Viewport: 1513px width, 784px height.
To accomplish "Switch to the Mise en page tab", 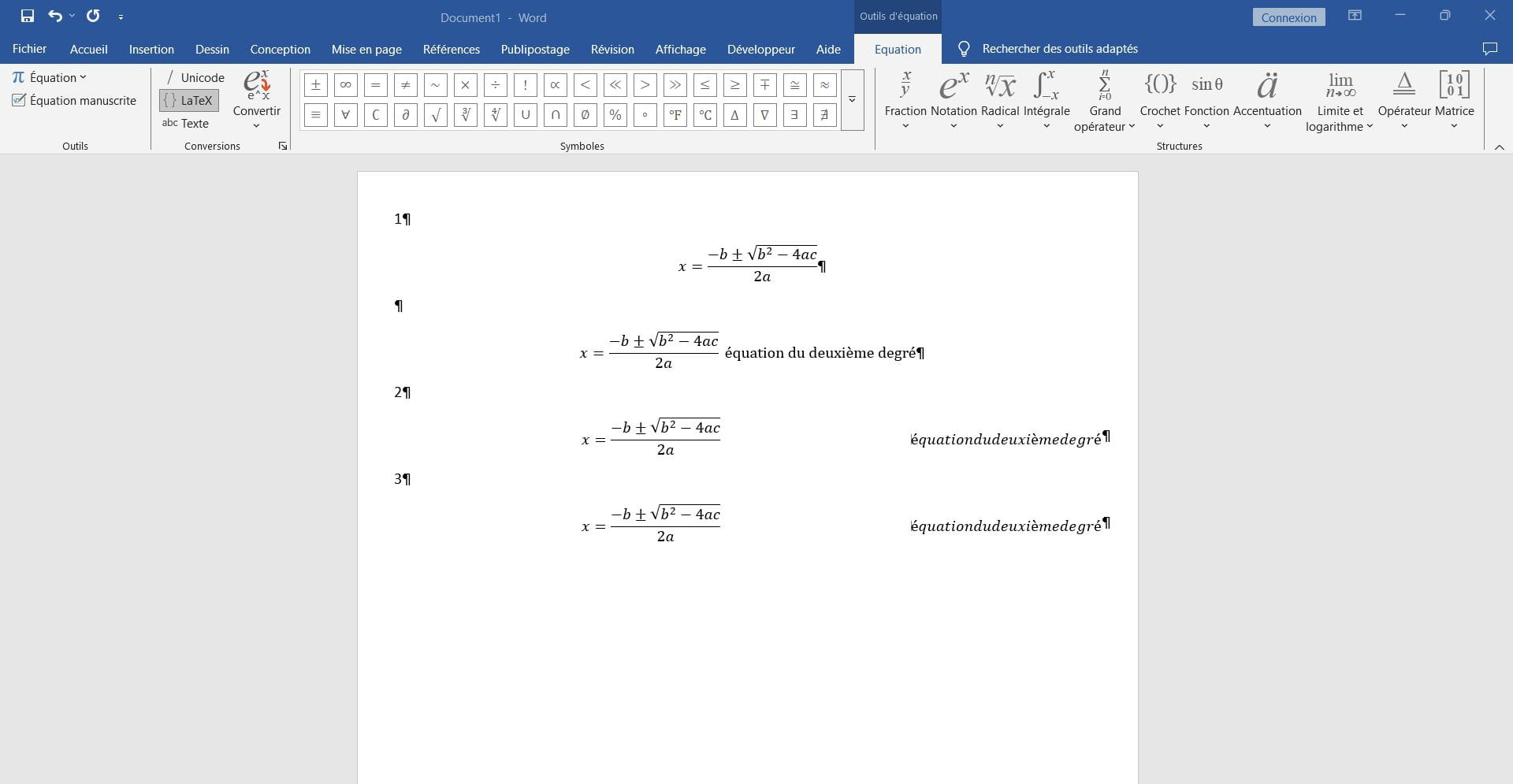I will pyautogui.click(x=366, y=49).
